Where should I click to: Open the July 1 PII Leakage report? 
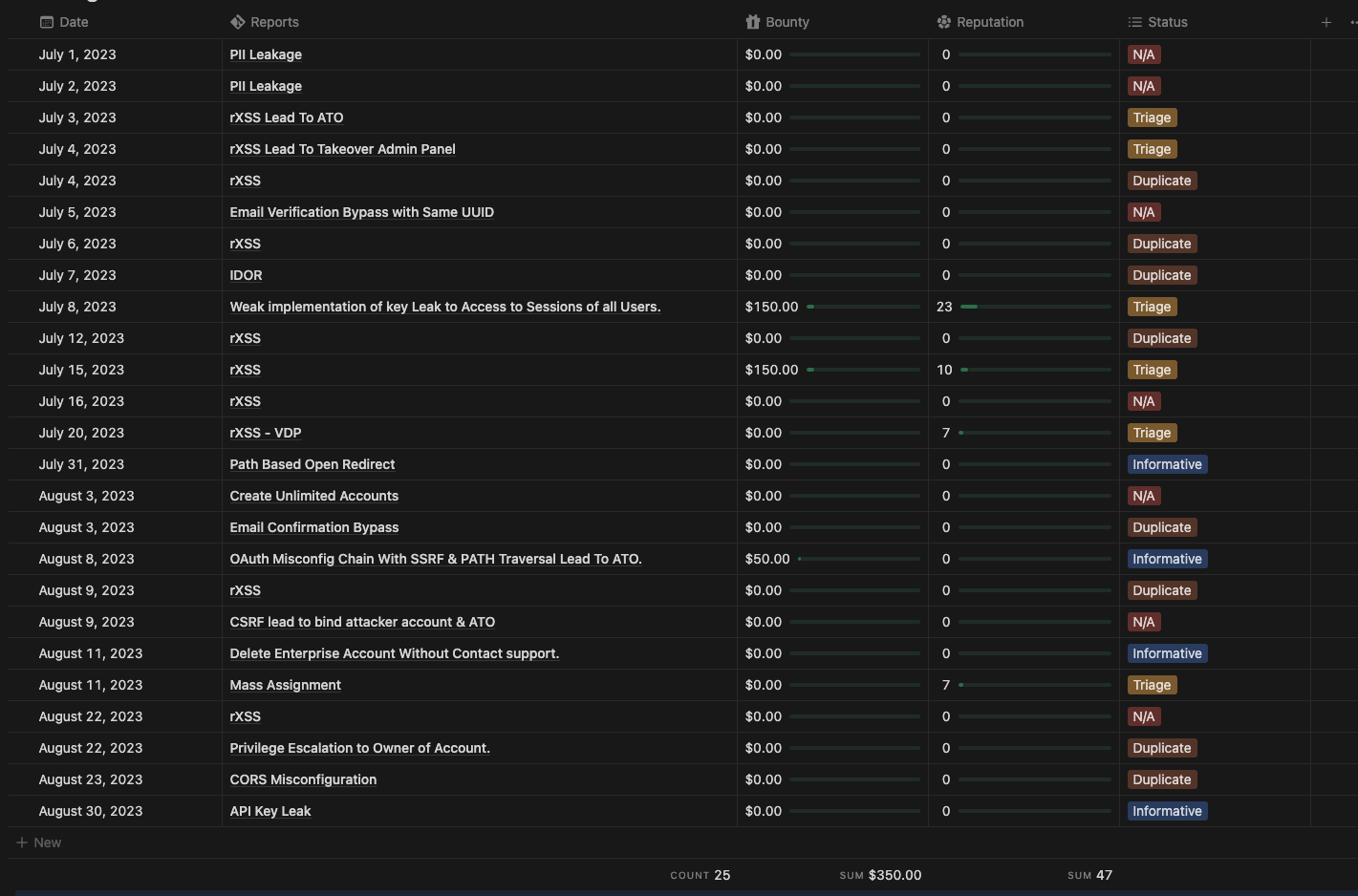click(x=266, y=54)
